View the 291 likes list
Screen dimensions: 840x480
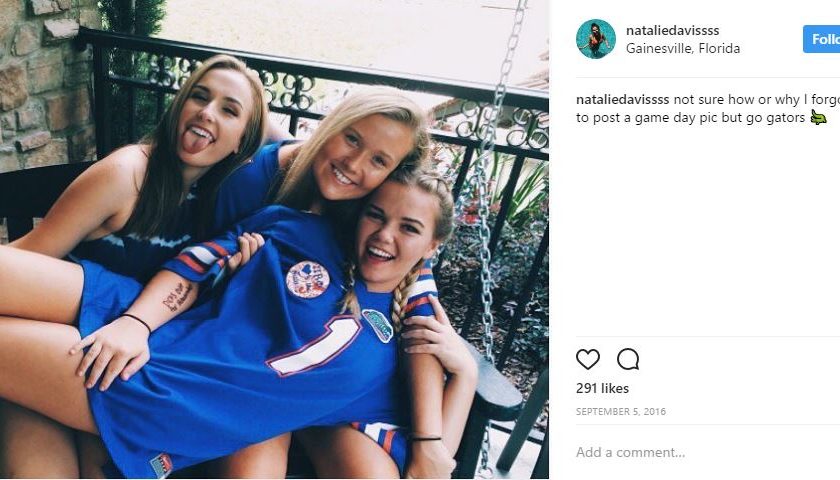602,388
